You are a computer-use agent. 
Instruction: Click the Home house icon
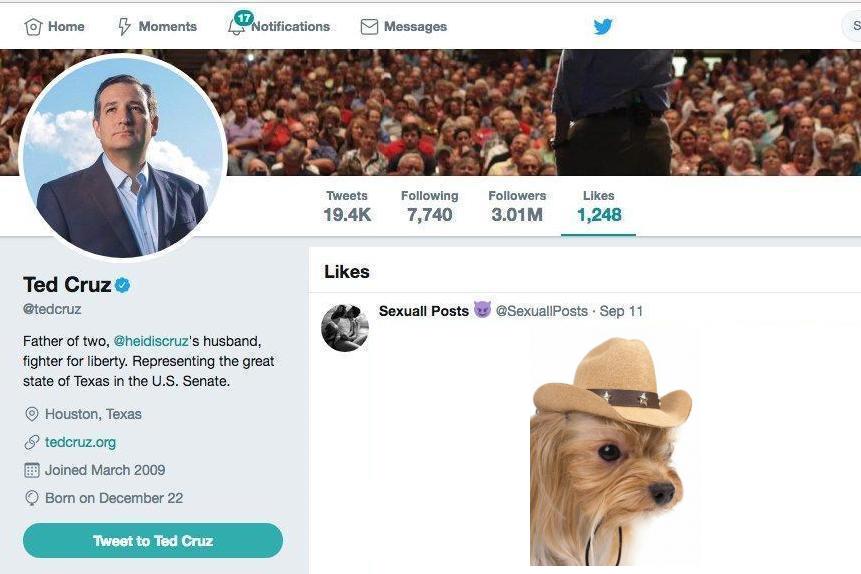click(33, 27)
